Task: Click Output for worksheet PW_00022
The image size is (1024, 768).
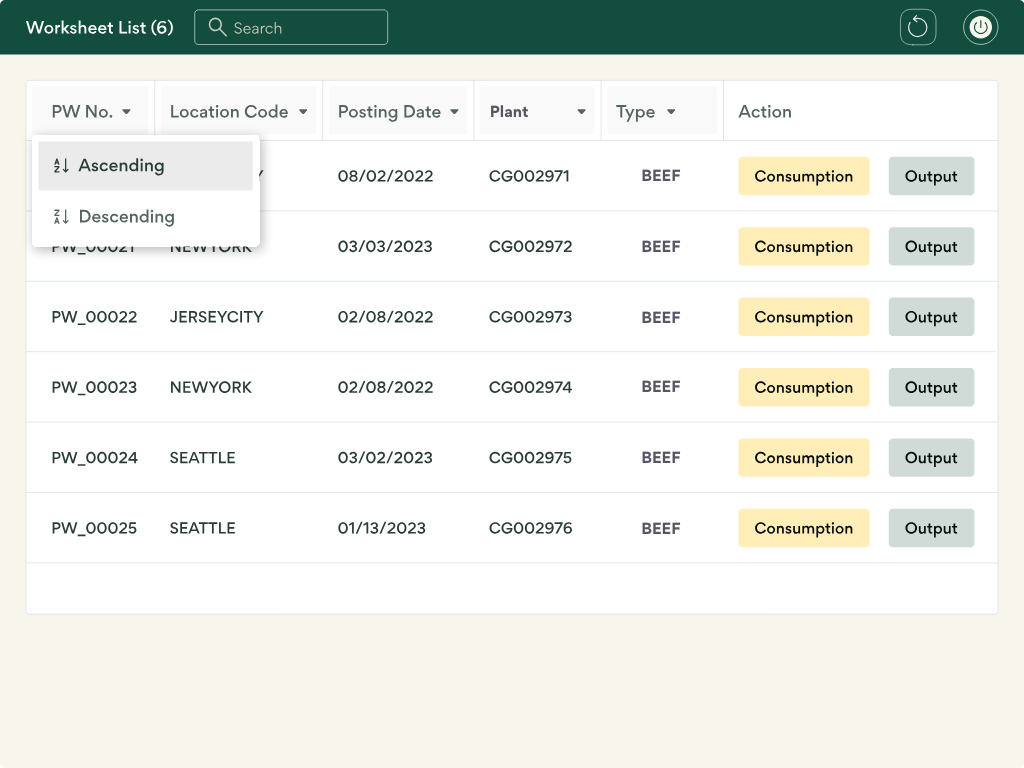Action: [930, 317]
